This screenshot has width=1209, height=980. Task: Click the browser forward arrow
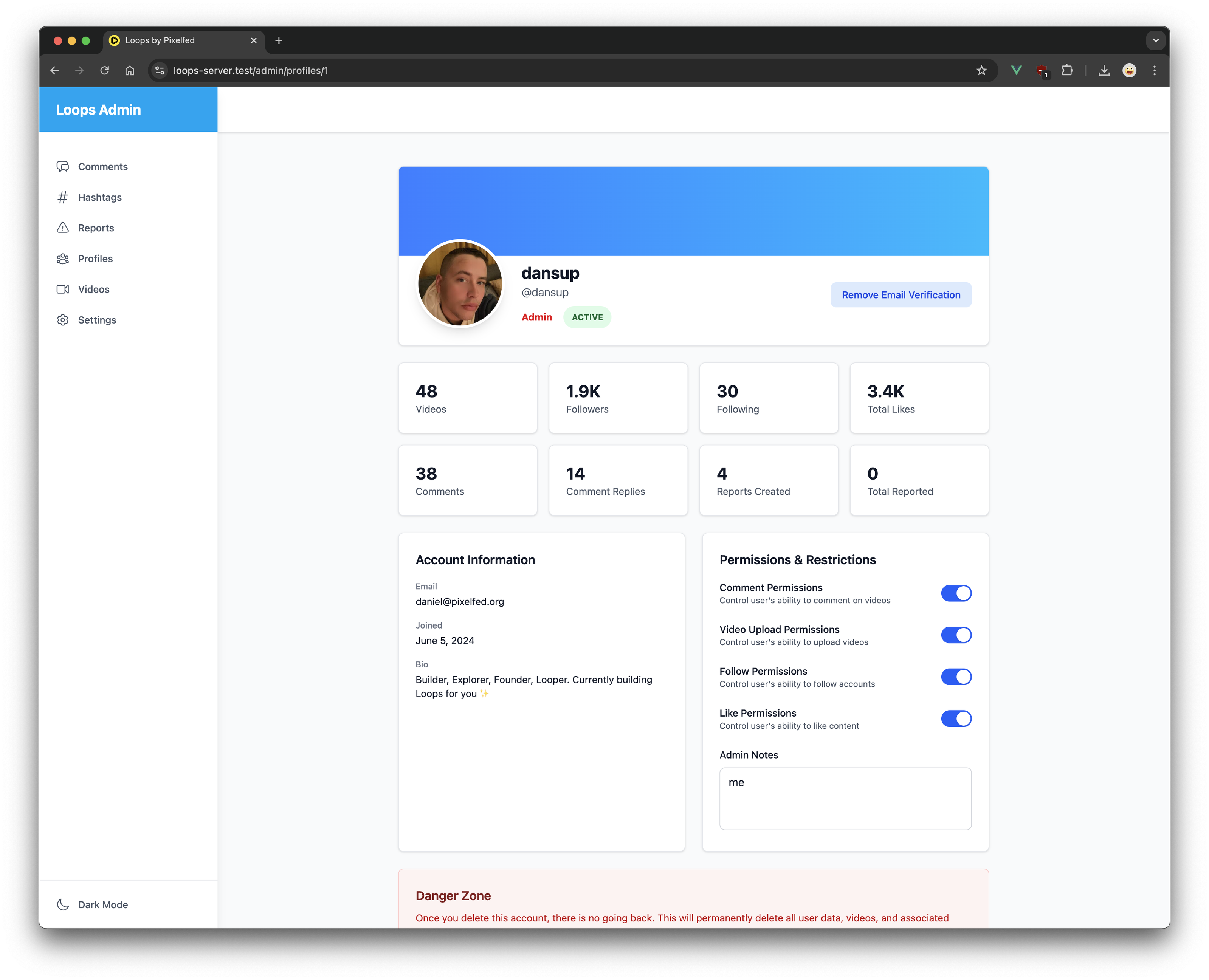(80, 71)
